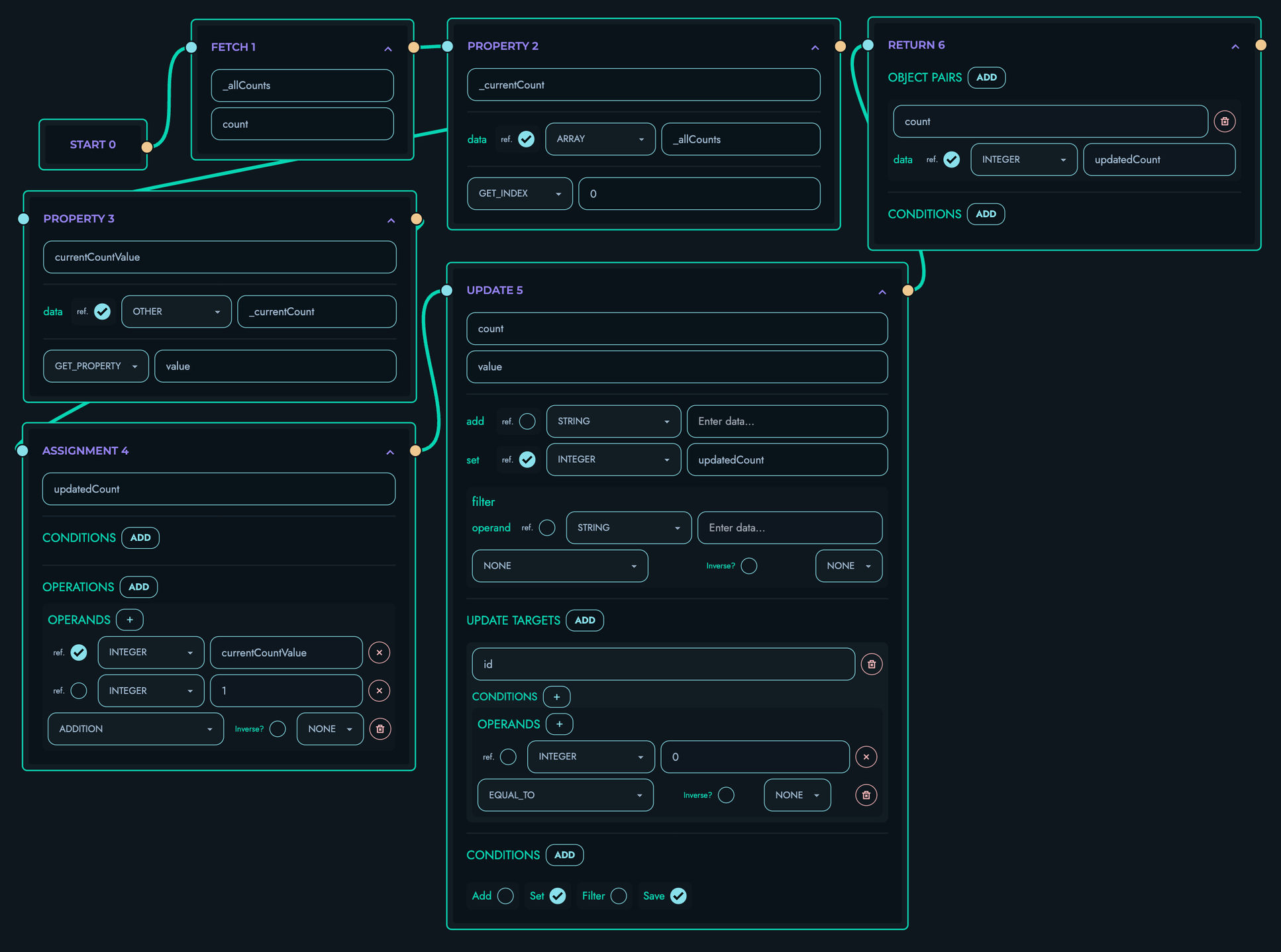
Task: Delete the count object pair in RETURN 6
Action: point(1225,121)
